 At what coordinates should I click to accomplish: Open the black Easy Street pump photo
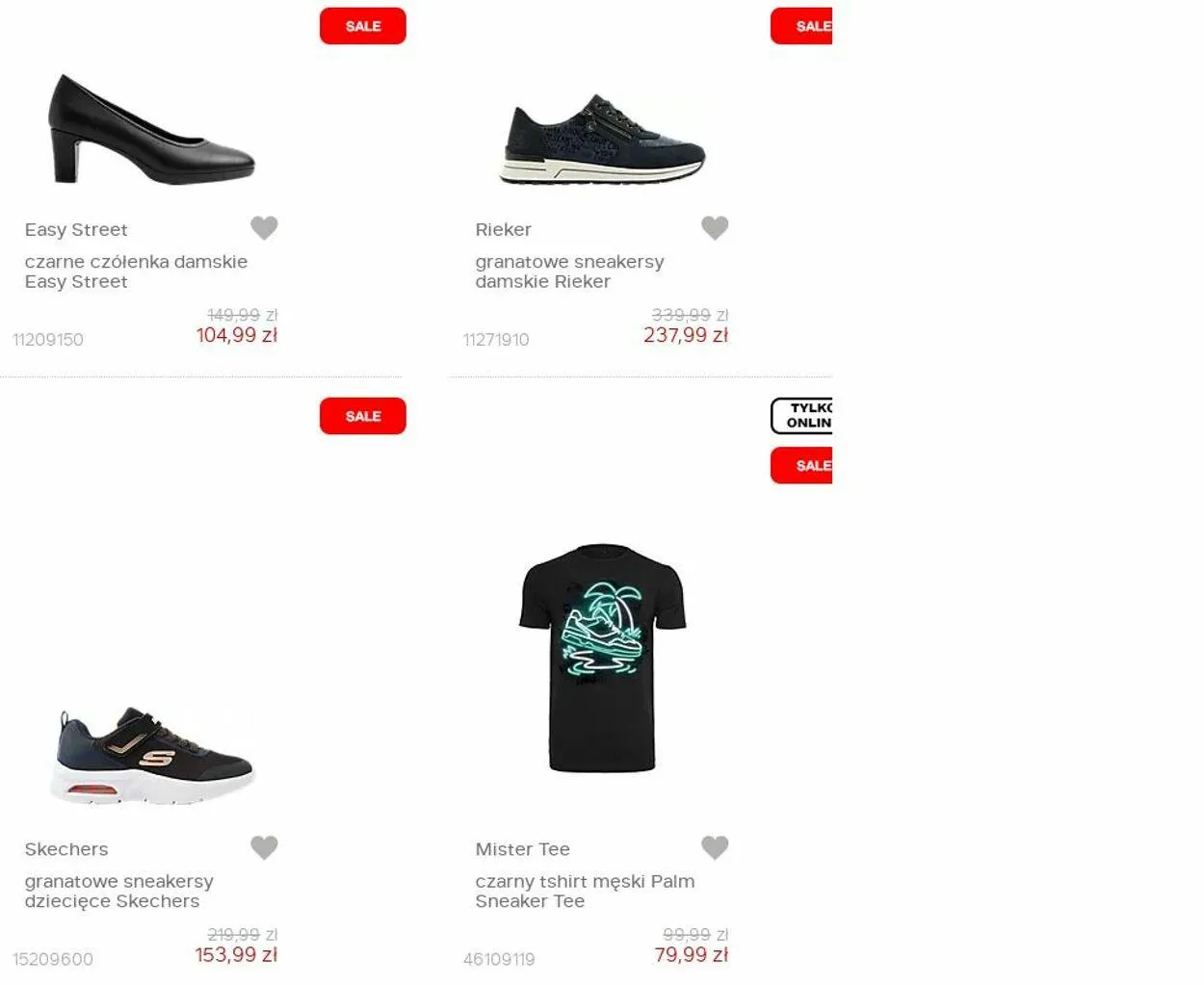click(152, 130)
